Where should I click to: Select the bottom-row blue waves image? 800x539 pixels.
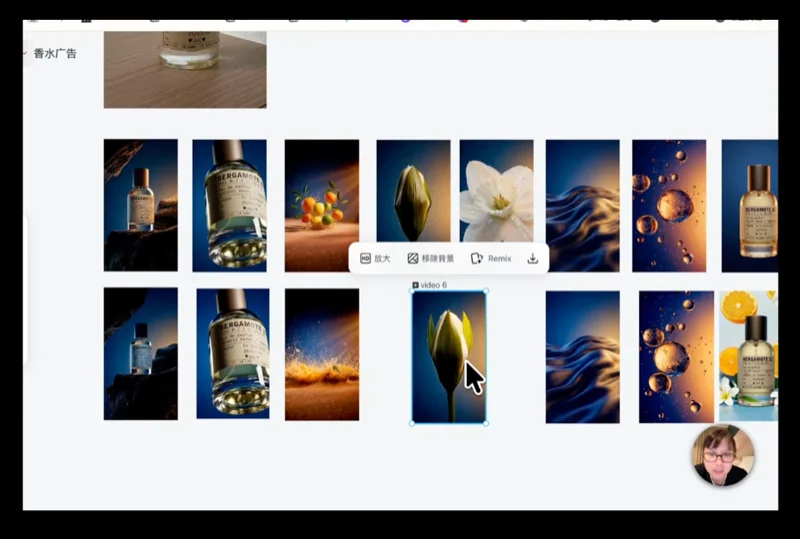point(582,356)
